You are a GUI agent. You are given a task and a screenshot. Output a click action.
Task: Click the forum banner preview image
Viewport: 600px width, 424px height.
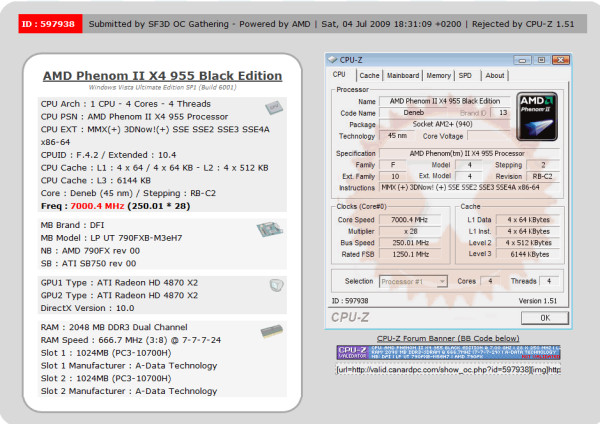coord(448,354)
